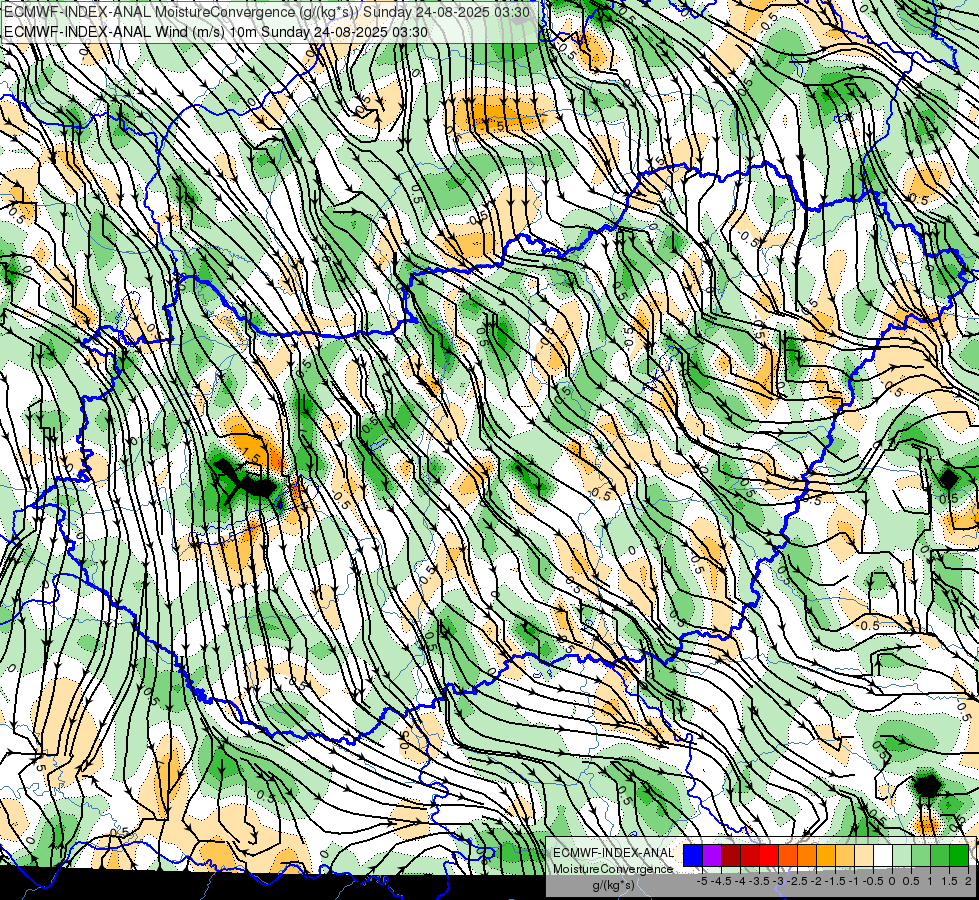This screenshot has width=979, height=900.
Task: Click the legend tick value -4.5
Action: 721,881
